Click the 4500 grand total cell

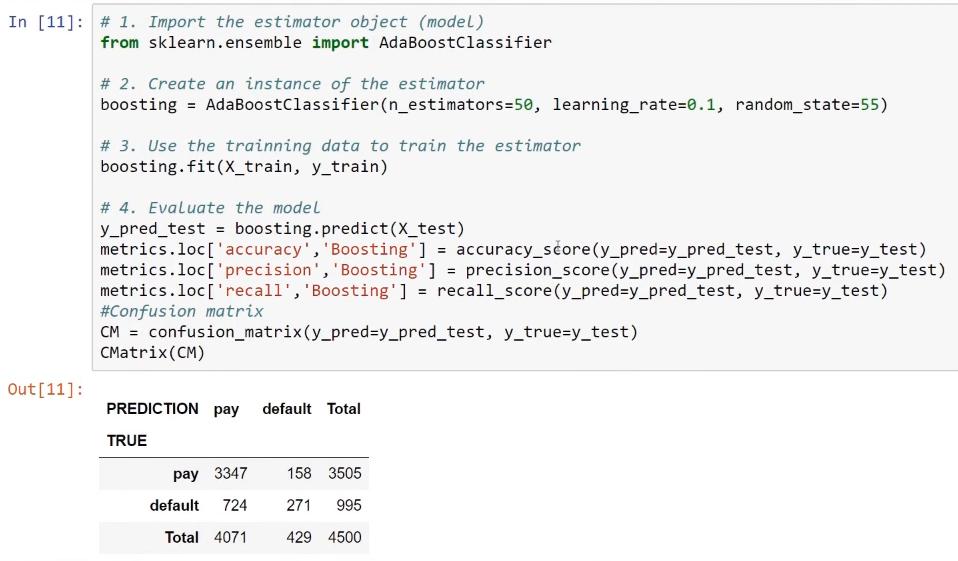pyautogui.click(x=345, y=537)
